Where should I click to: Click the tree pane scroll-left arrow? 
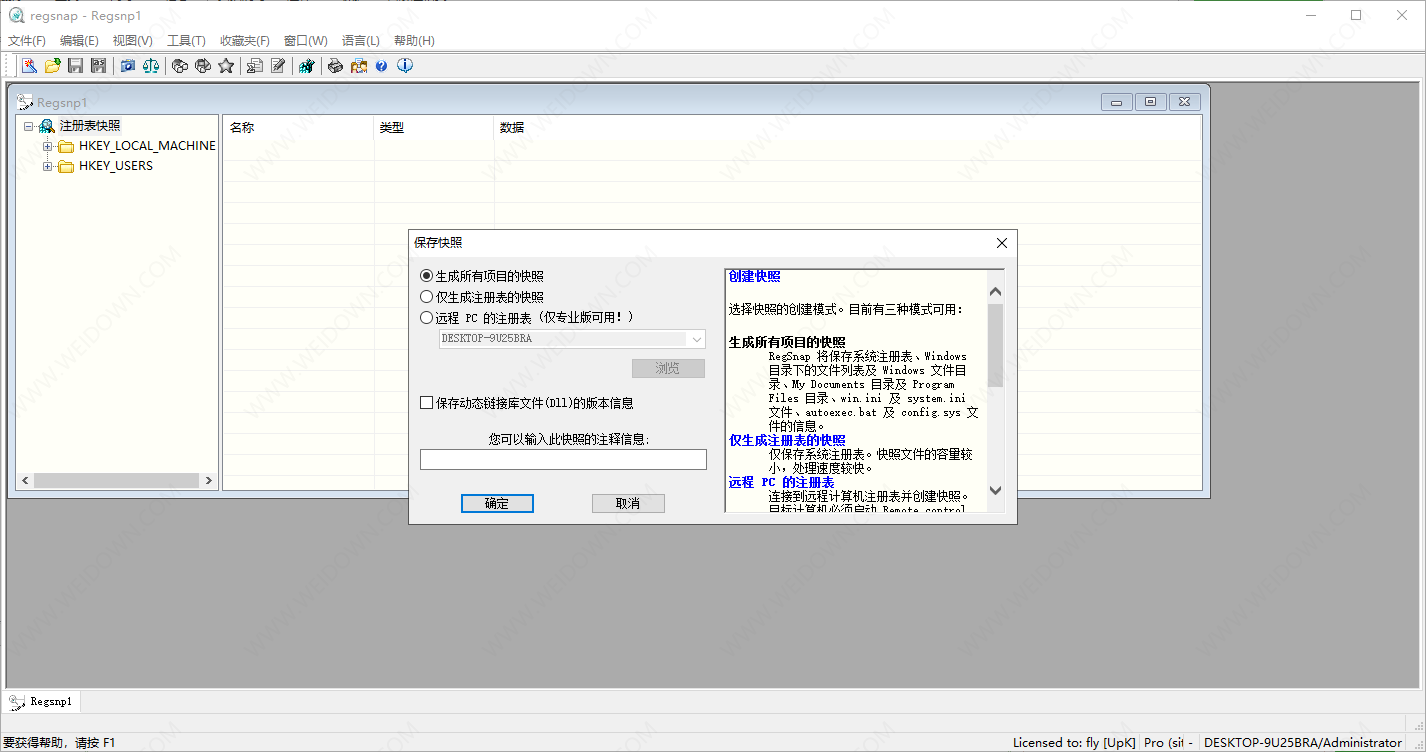pyautogui.click(x=25, y=481)
